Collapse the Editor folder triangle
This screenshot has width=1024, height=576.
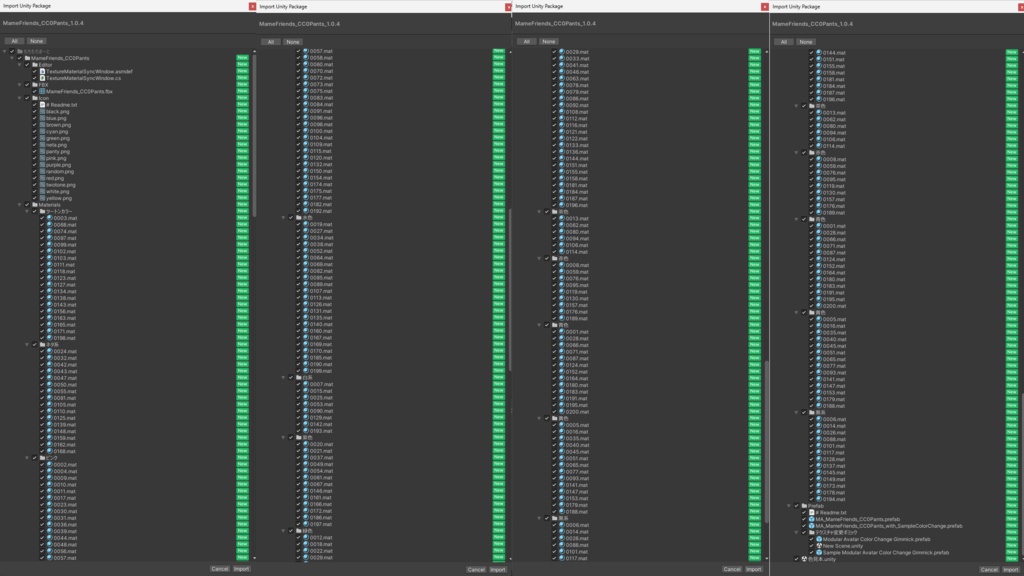click(x=20, y=65)
